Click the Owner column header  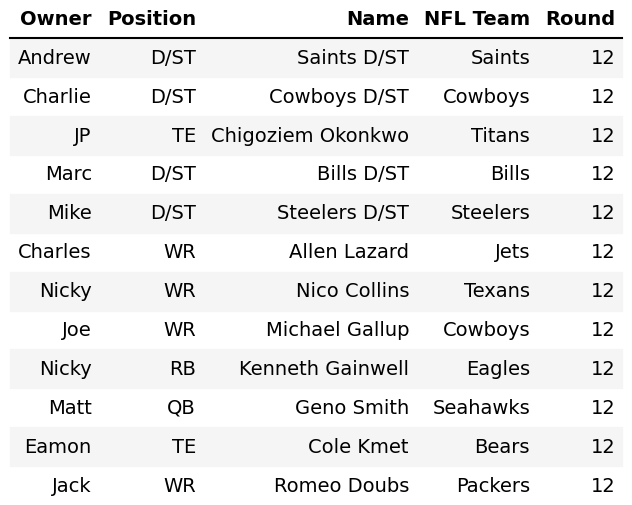(x=55, y=19)
